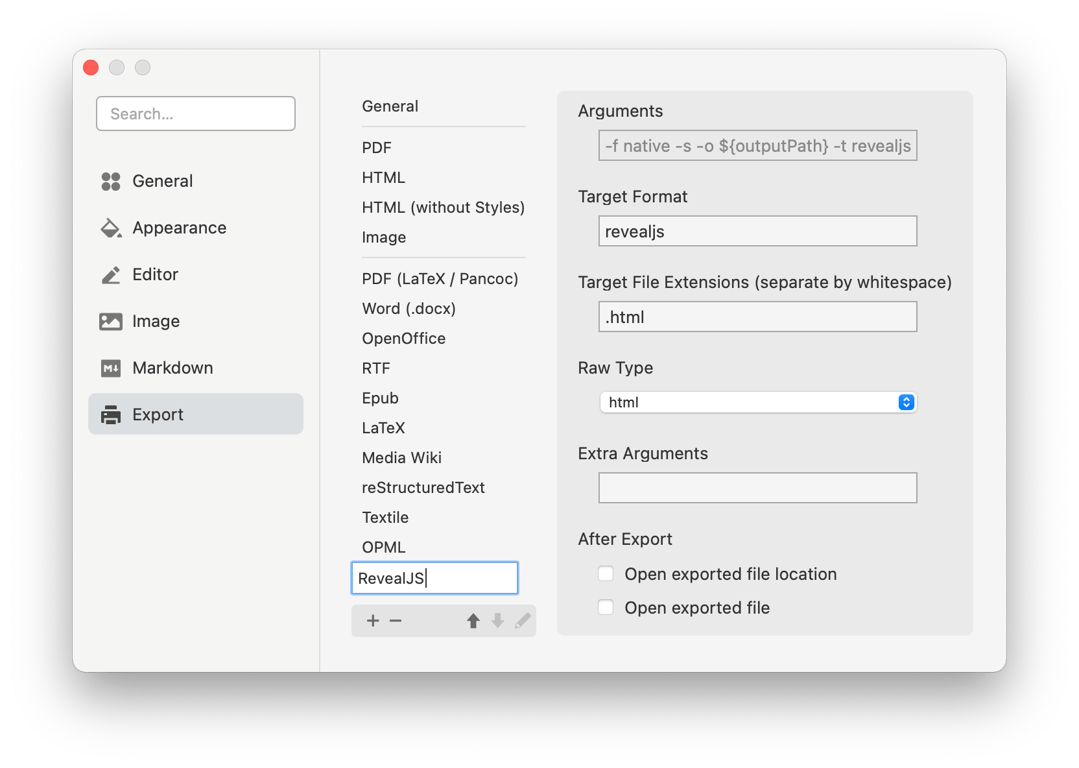
Task: Focus the Target Format field
Action: (x=757, y=232)
